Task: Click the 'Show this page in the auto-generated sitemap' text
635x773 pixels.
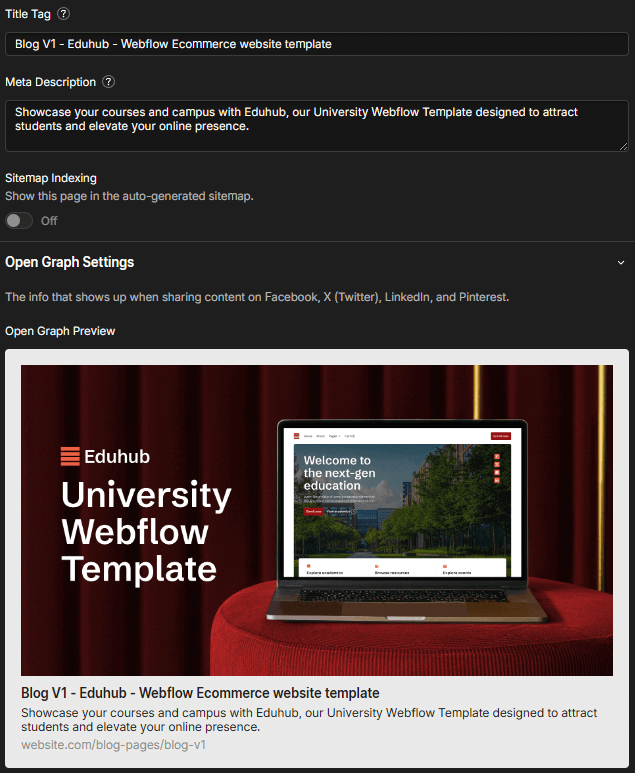Action: (129, 196)
